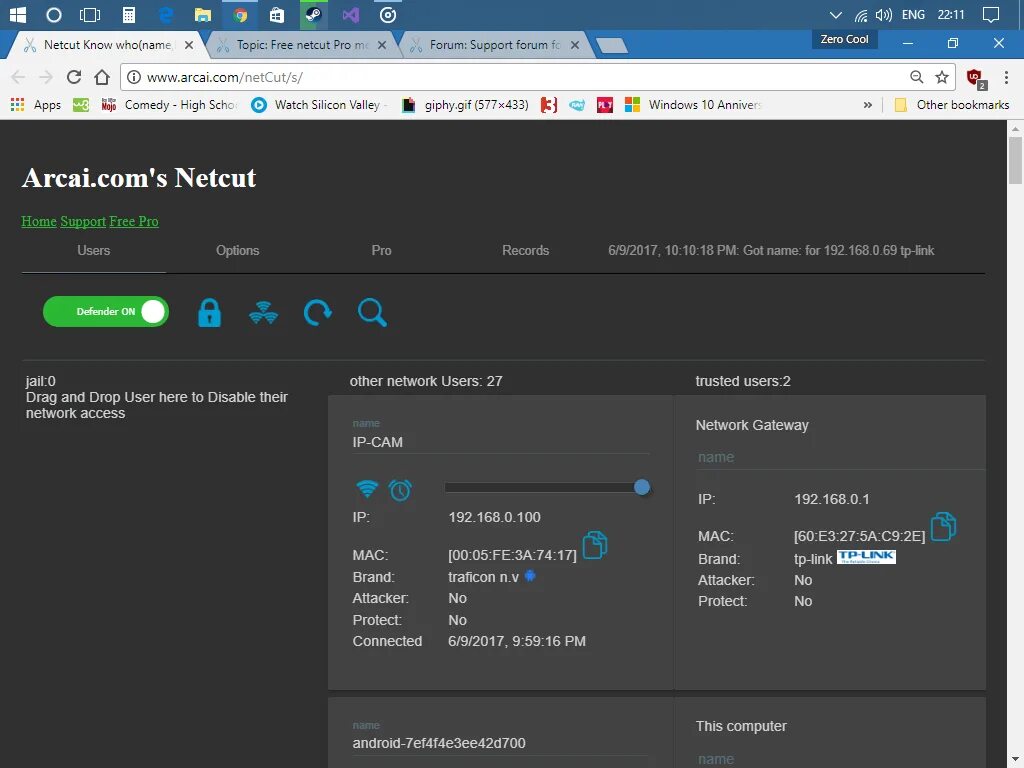Viewport: 1024px width, 768px height.
Task: Close the Topic: Free netcut Pro tab
Action: point(382,45)
